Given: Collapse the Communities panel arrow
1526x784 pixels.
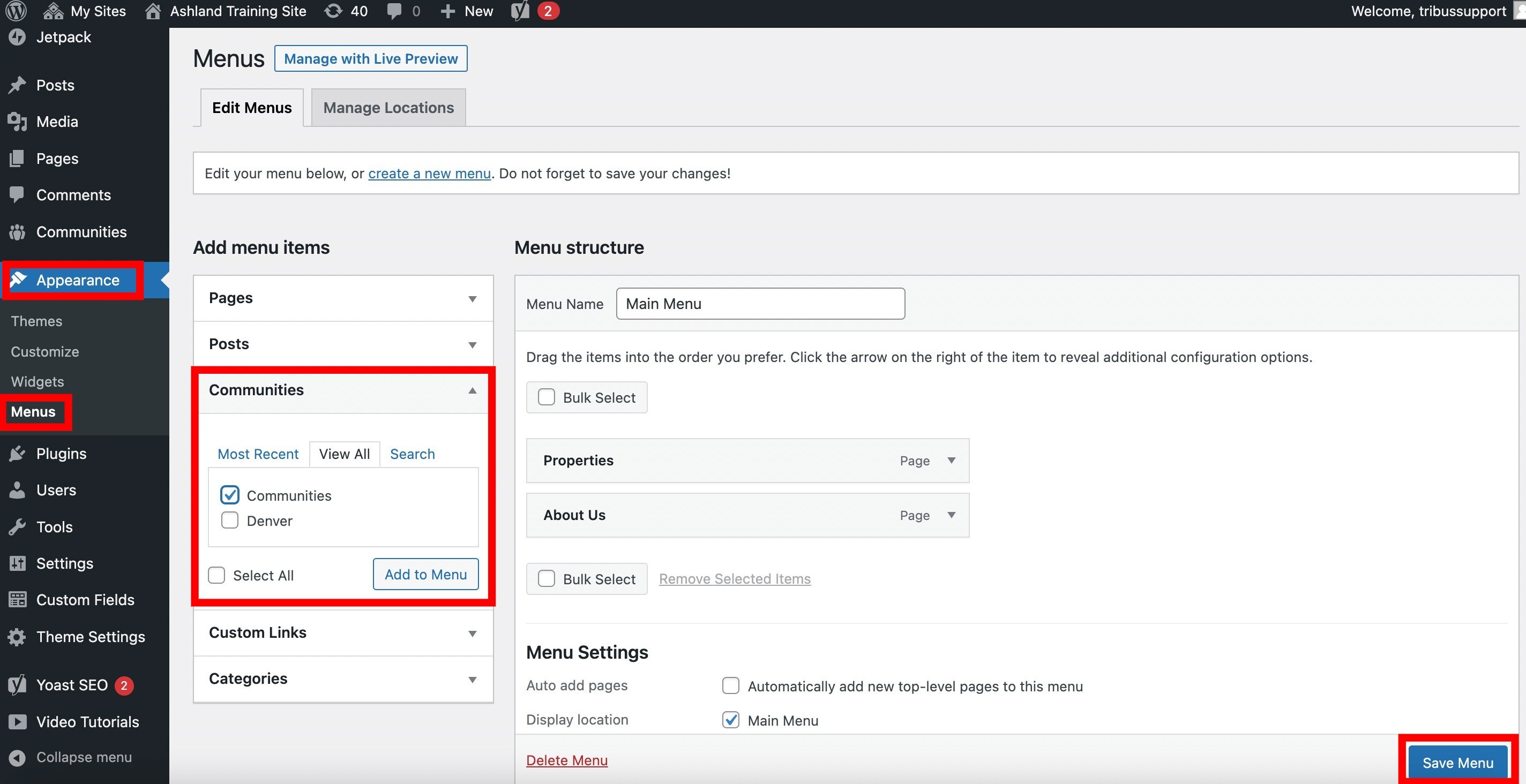Looking at the screenshot, I should (x=472, y=390).
